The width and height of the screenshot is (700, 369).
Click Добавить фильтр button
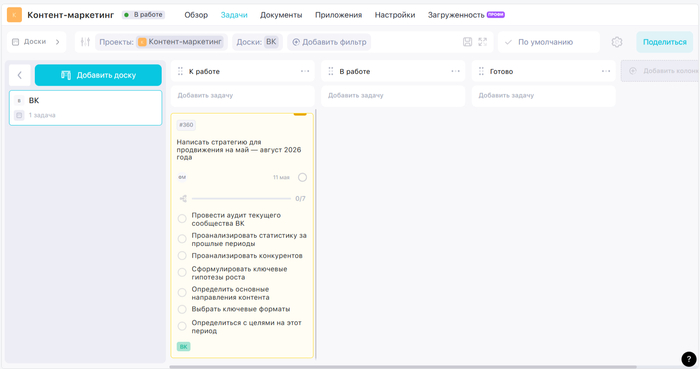tap(329, 42)
